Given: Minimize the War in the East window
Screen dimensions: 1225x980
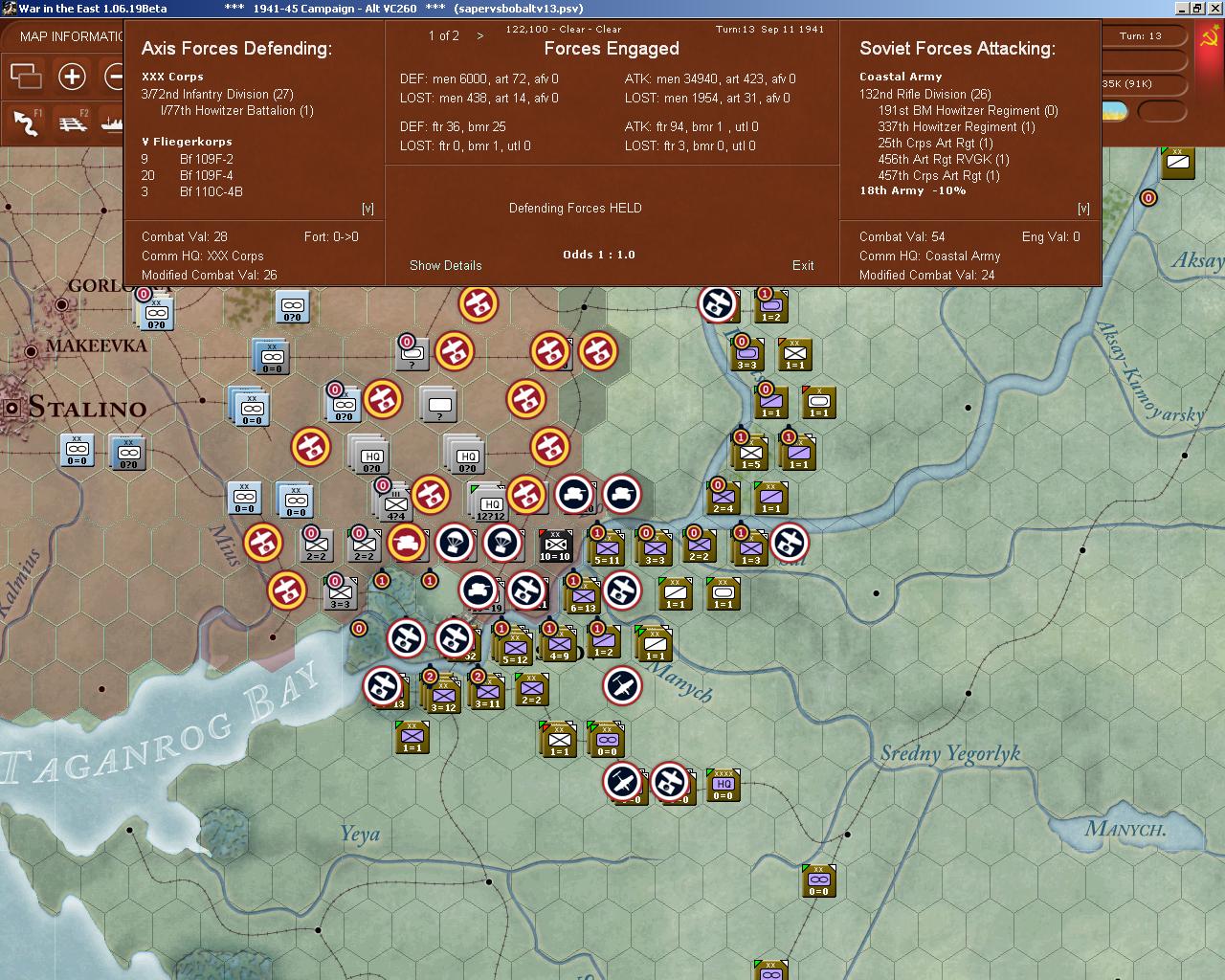Looking at the screenshot, I should click(x=1182, y=8).
